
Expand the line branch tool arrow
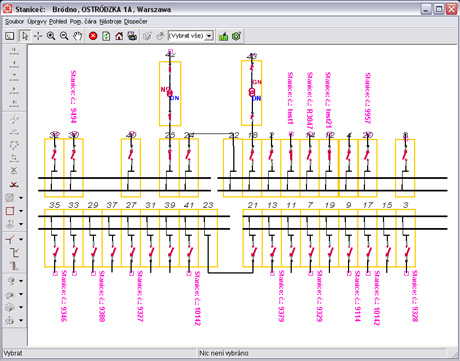click(21, 239)
